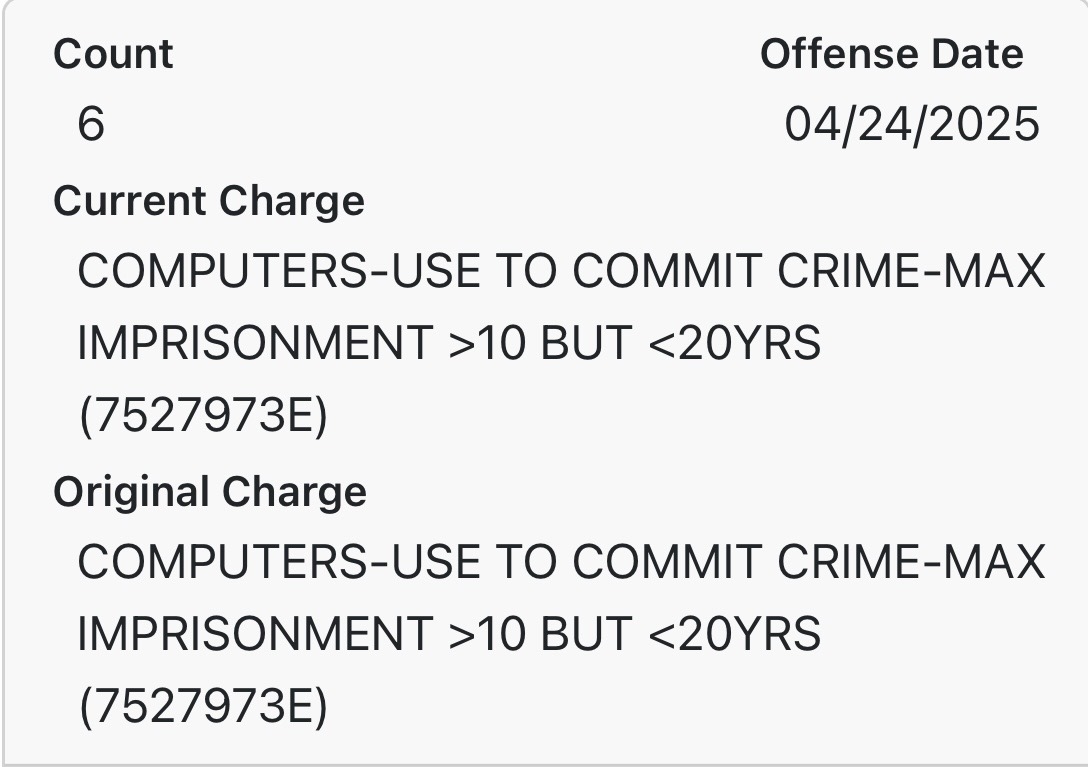Viewport: 1088px width, 767px height.
Task: Click the word BUT under Current Charge
Action: coord(586,343)
